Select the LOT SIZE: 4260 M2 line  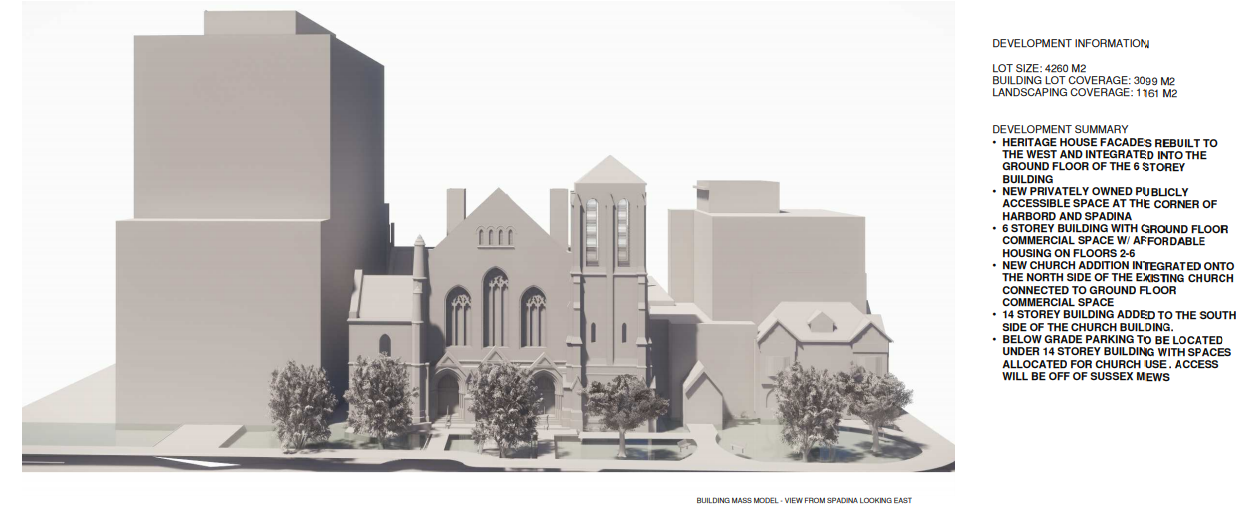[x=1039, y=68]
